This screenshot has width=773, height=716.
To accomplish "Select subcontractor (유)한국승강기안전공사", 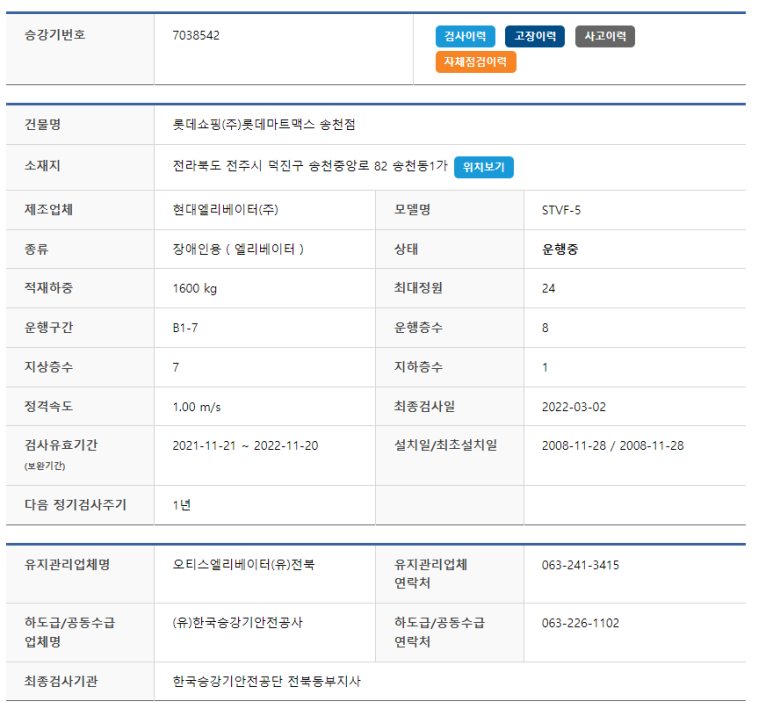I will (237, 623).
